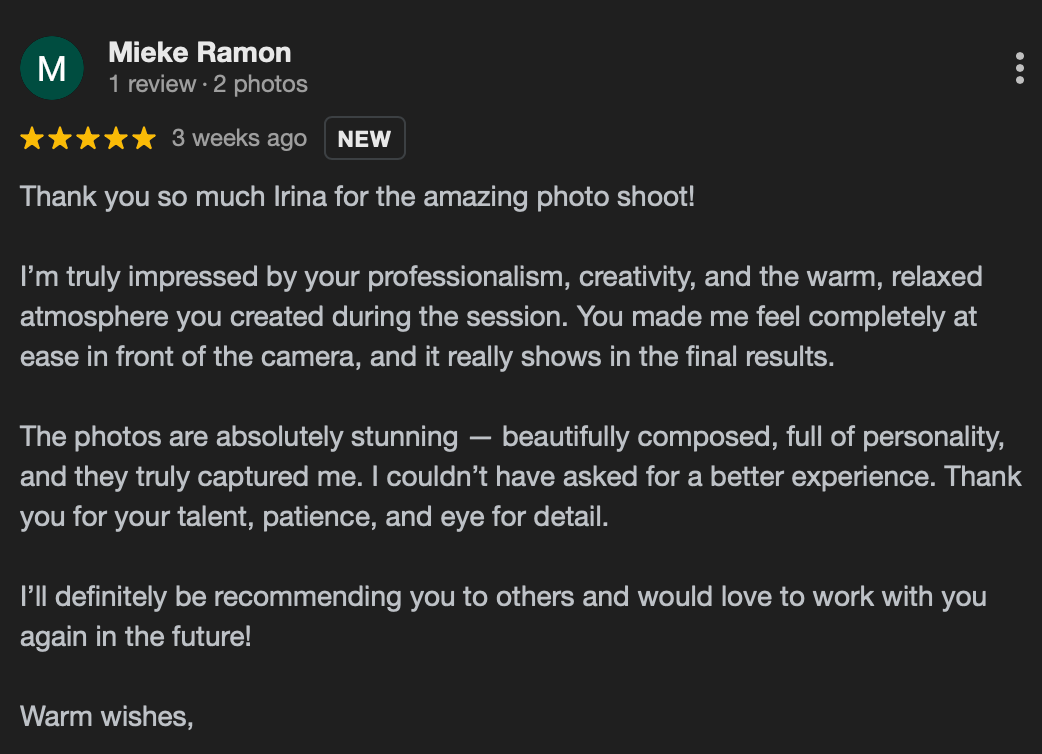
Task: Click the paragraph starting 'The photos are absolutely'
Action: [x=521, y=476]
